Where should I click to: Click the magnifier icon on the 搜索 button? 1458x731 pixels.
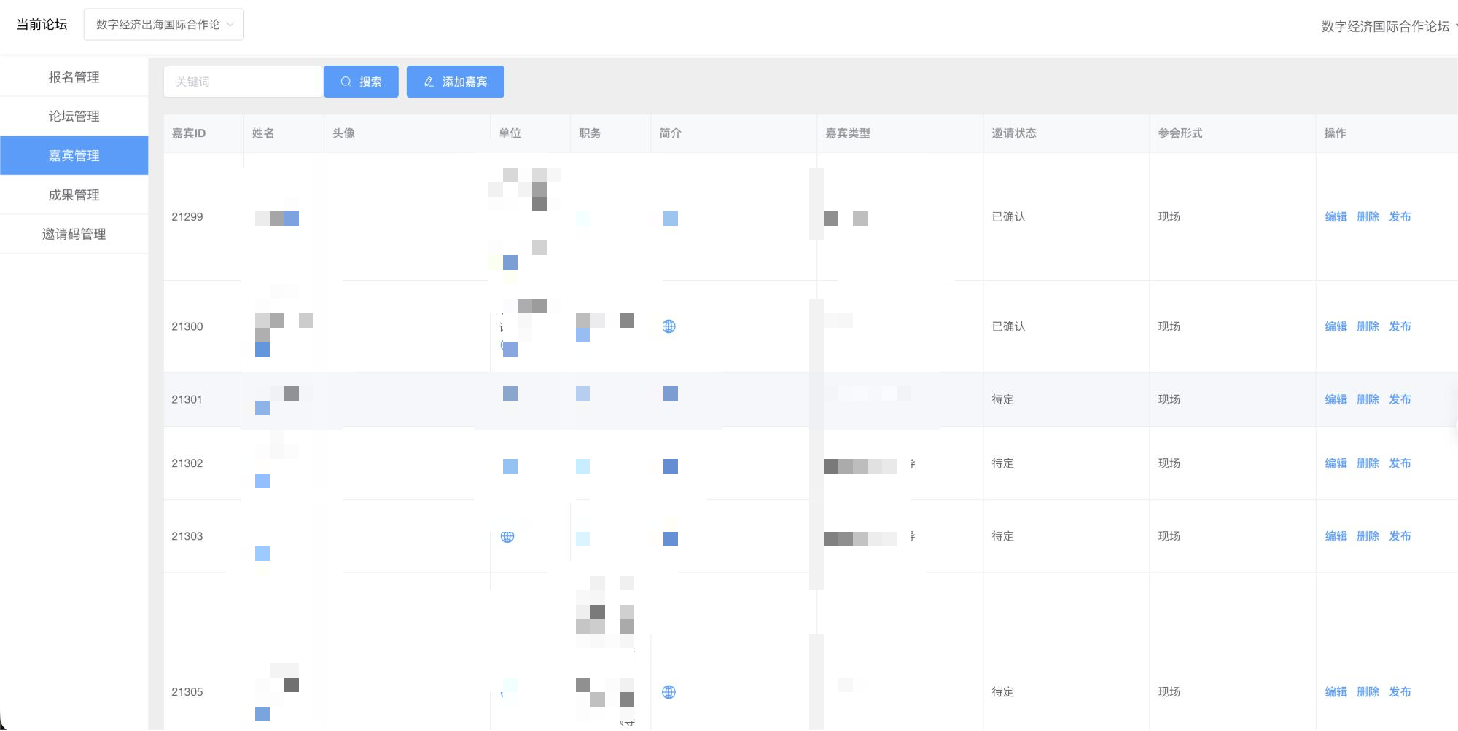pos(346,82)
